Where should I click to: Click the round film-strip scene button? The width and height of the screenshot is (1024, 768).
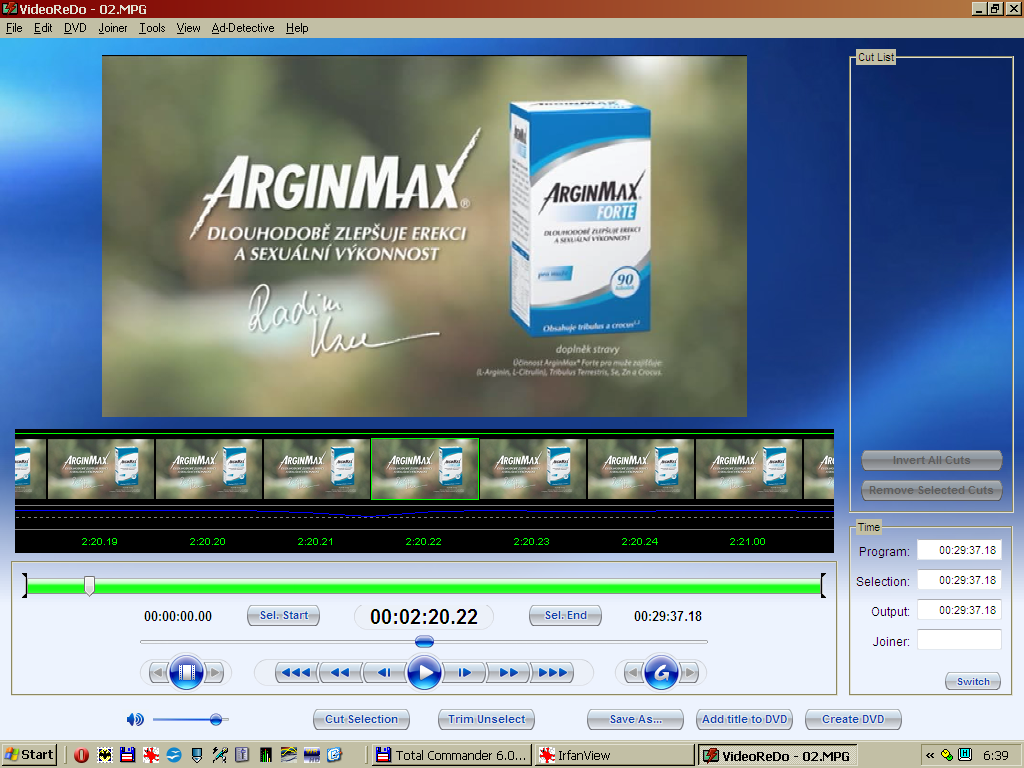pos(186,672)
